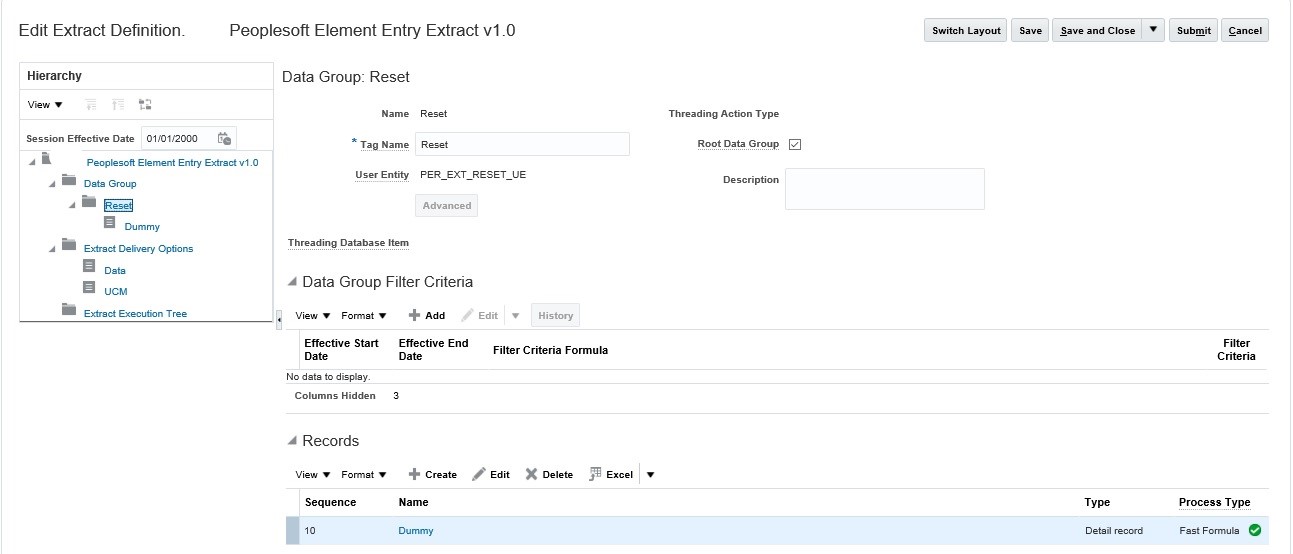Click Export to Excel in Records toolbar
This screenshot has width=1293, height=554.
click(x=610, y=475)
